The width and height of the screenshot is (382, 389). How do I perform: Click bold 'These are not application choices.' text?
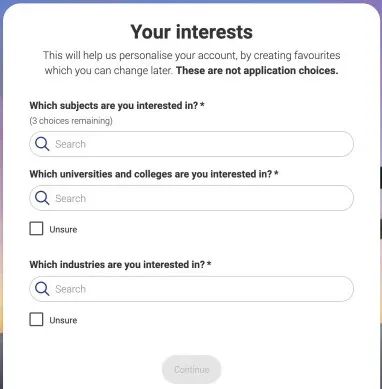click(257, 71)
